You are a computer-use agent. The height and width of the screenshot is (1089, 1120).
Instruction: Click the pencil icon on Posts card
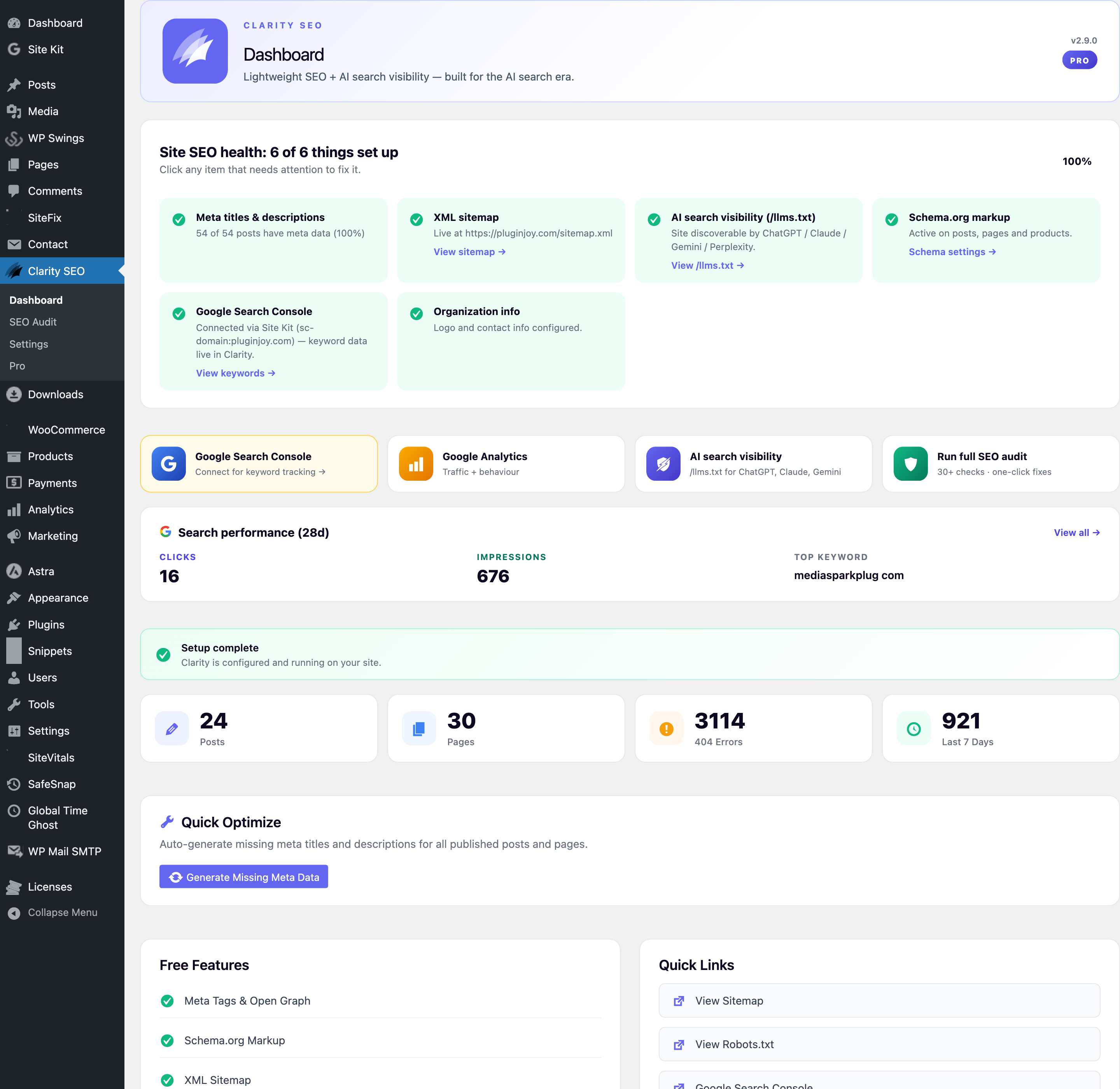pos(171,729)
